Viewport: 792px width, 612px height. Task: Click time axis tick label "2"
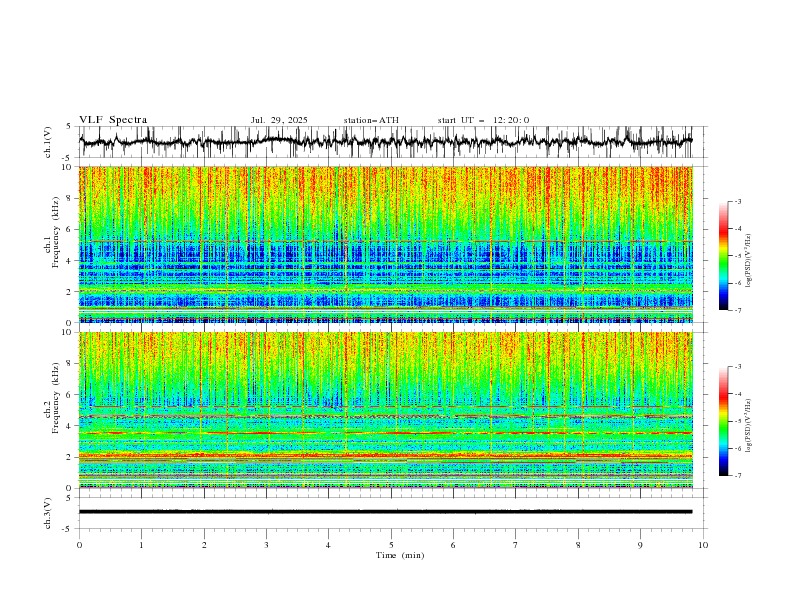coord(204,545)
